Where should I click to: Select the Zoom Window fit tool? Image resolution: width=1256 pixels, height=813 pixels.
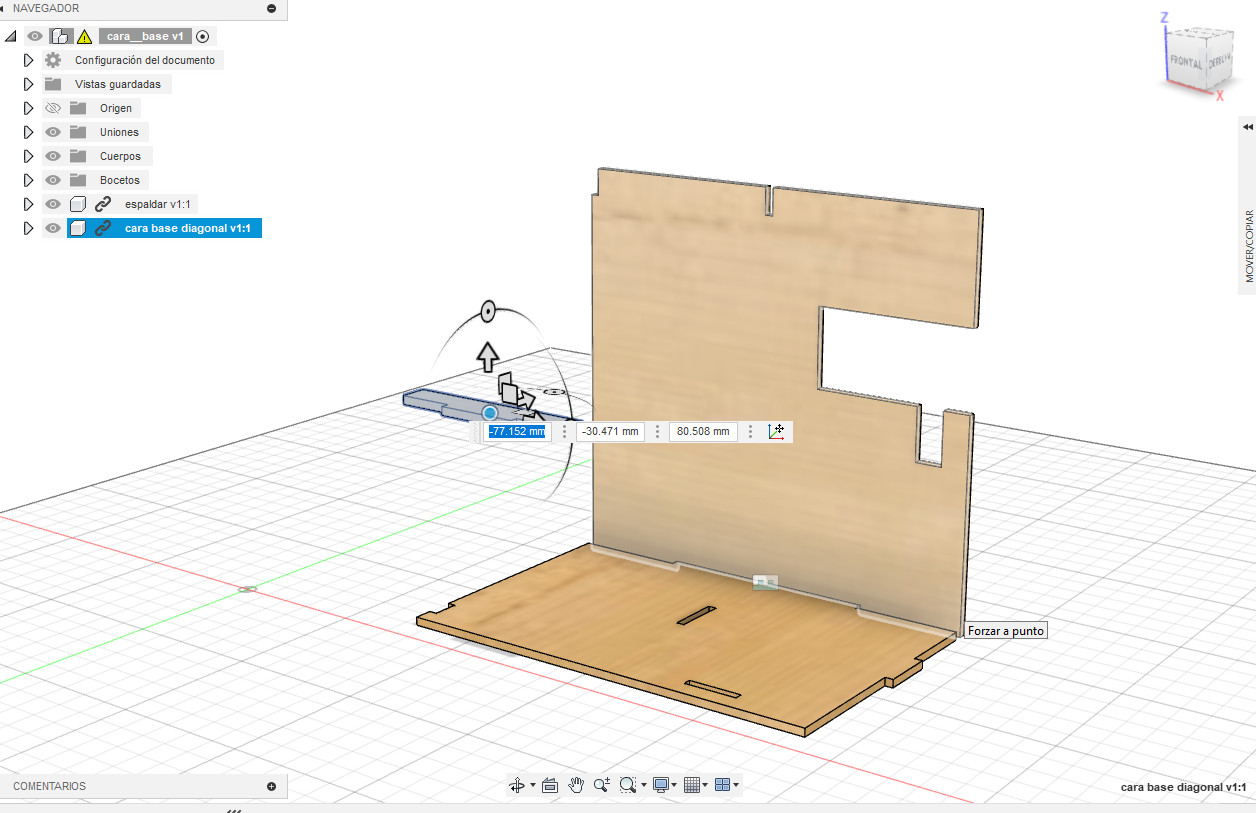pos(627,786)
